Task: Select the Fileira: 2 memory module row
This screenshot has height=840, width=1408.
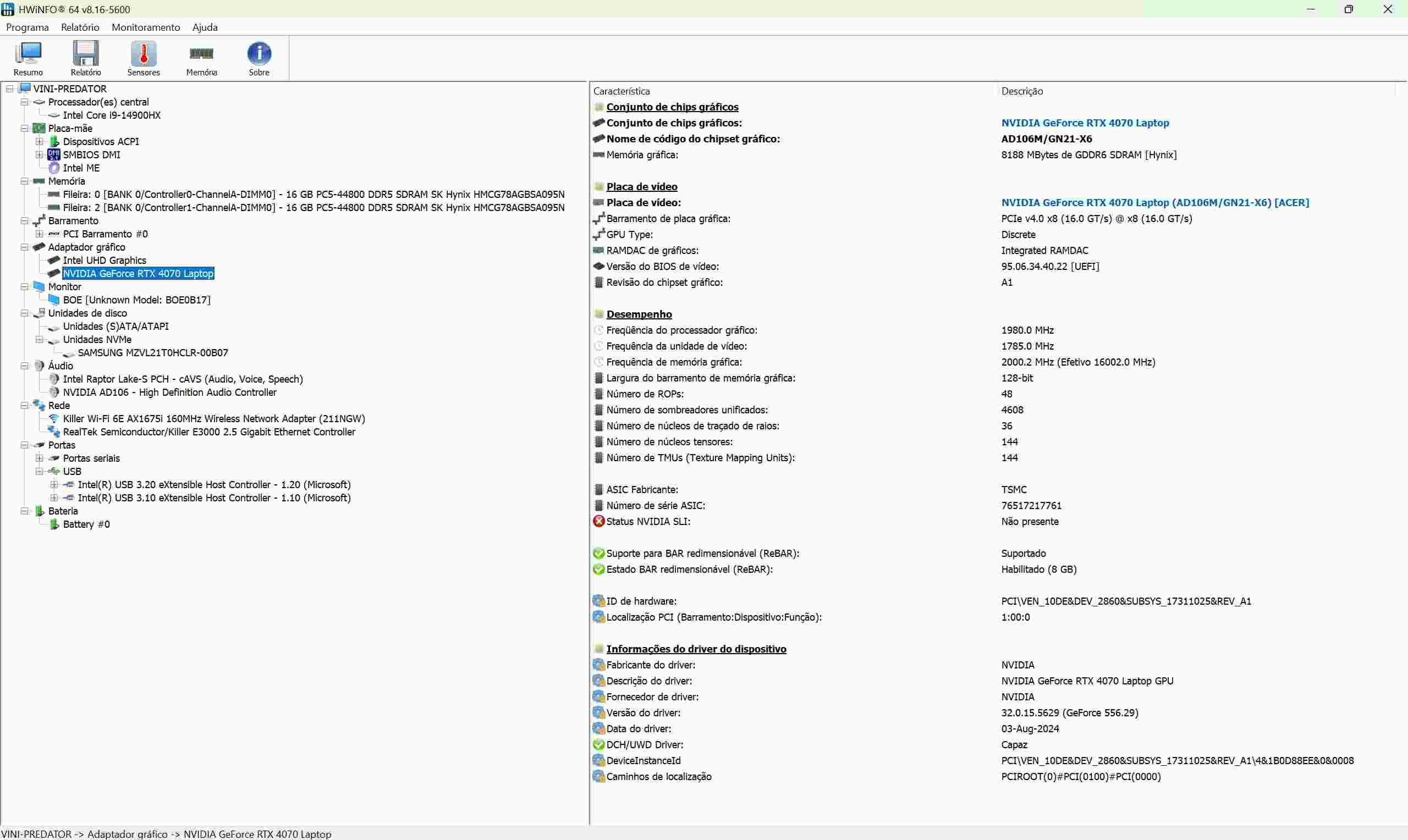Action: (313, 207)
